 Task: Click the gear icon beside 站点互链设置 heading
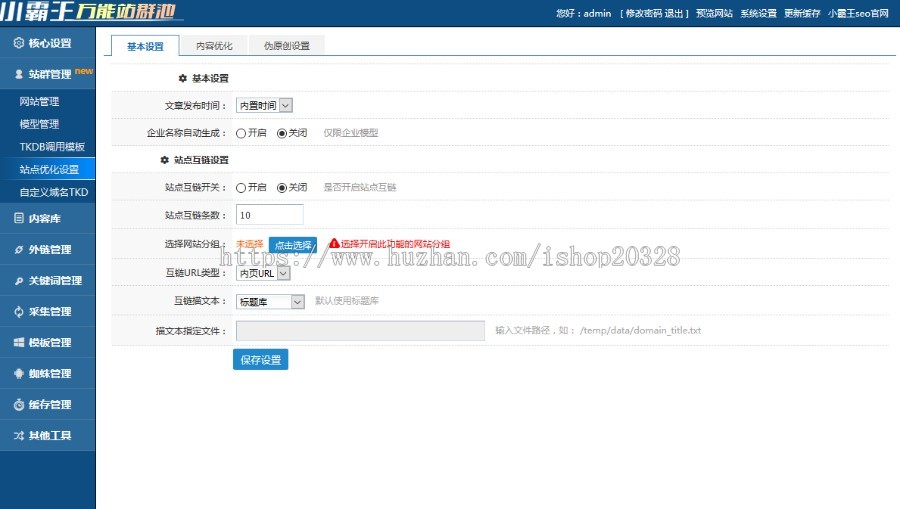(x=165, y=160)
